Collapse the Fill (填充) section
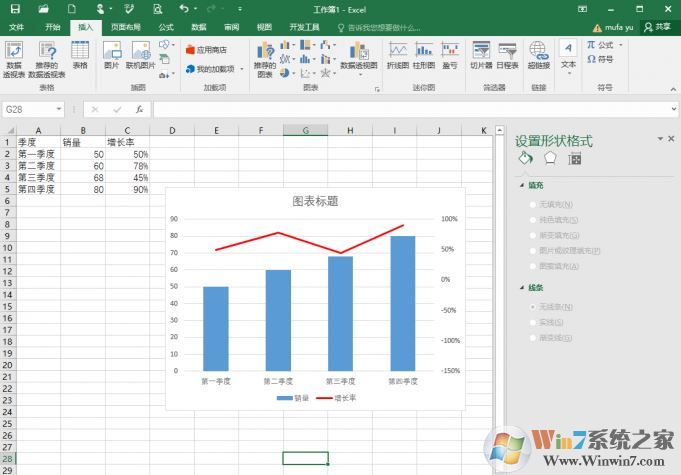Screen dimensions: 681x475 (522, 185)
